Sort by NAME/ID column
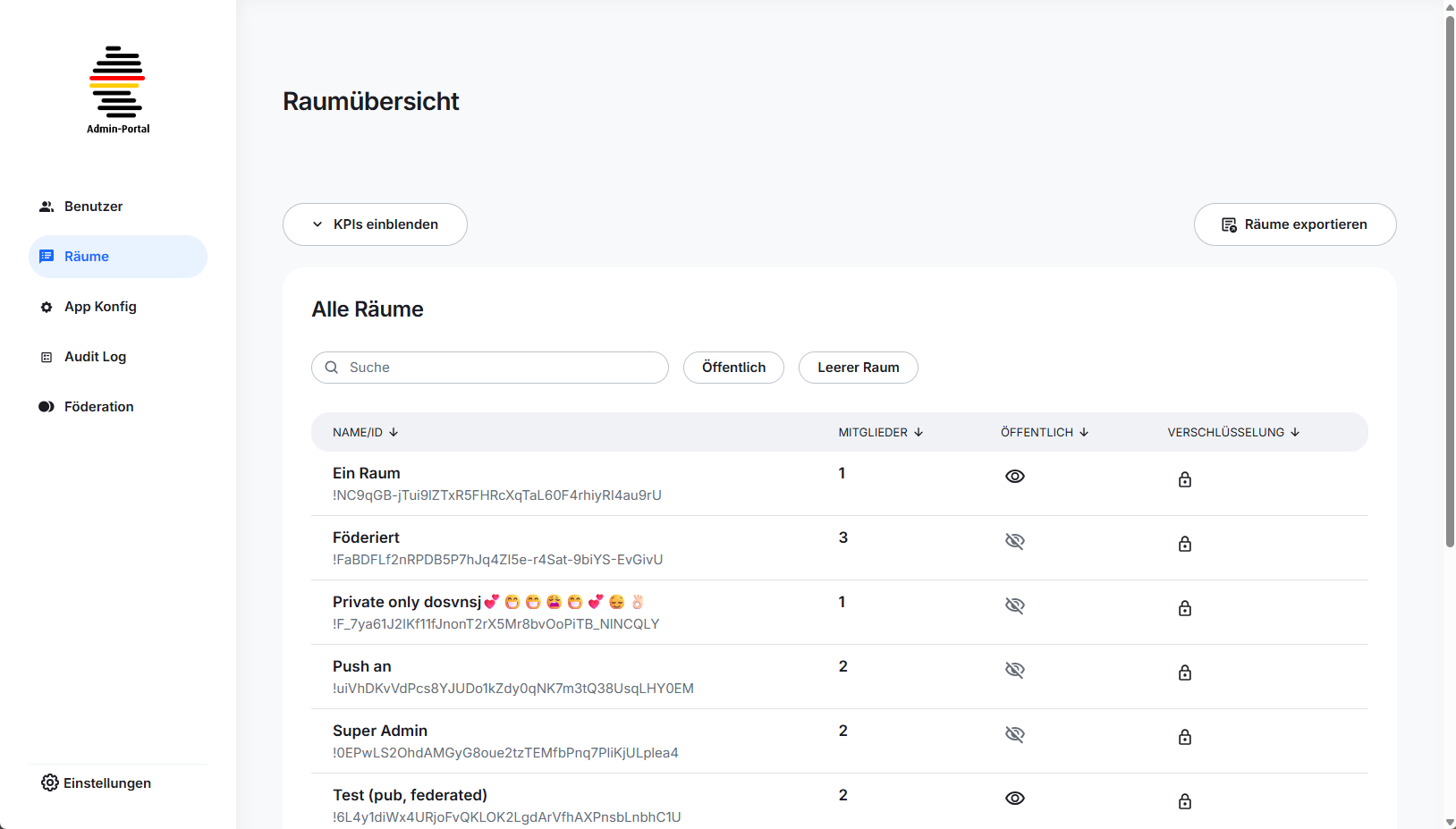1456x829 pixels. tap(366, 432)
